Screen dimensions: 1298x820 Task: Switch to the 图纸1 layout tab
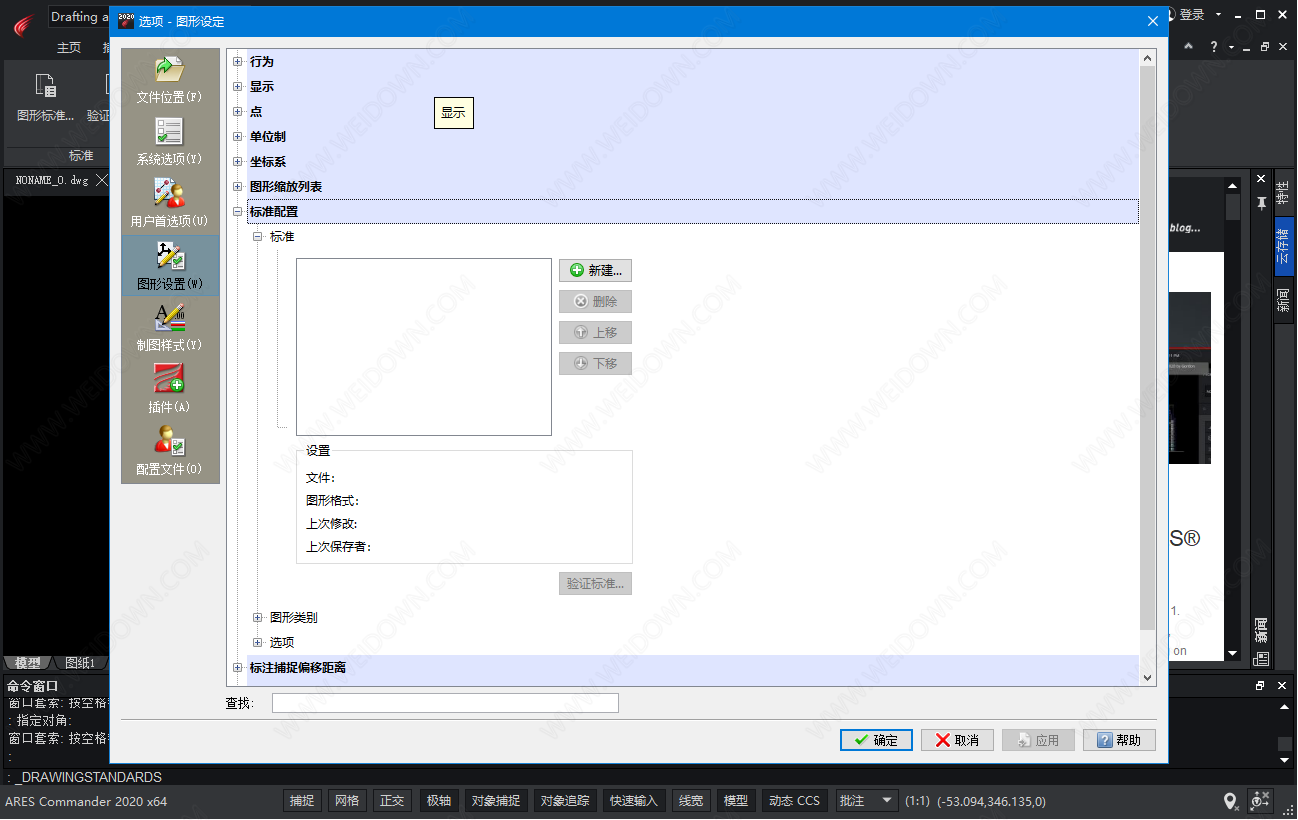[x=80, y=663]
